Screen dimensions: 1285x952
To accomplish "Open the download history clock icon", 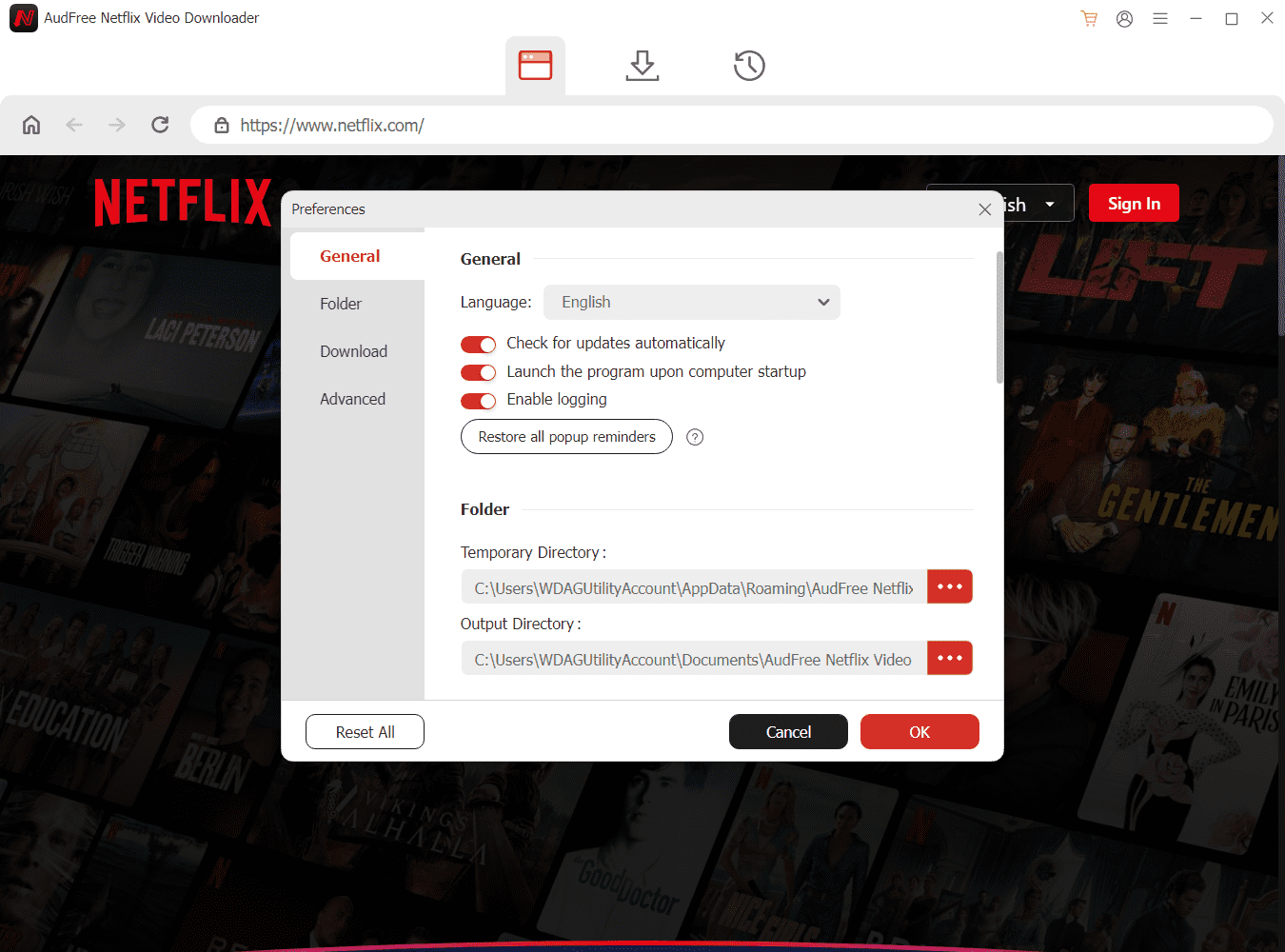I will coord(749,66).
